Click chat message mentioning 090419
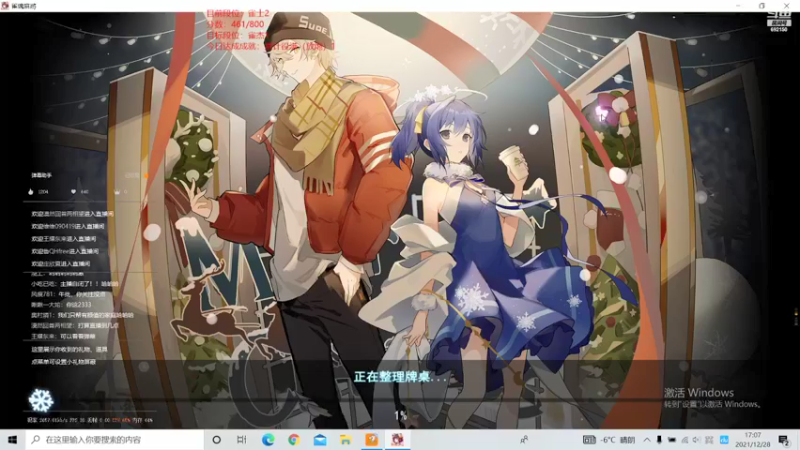This screenshot has height=450, width=800. (x=67, y=226)
